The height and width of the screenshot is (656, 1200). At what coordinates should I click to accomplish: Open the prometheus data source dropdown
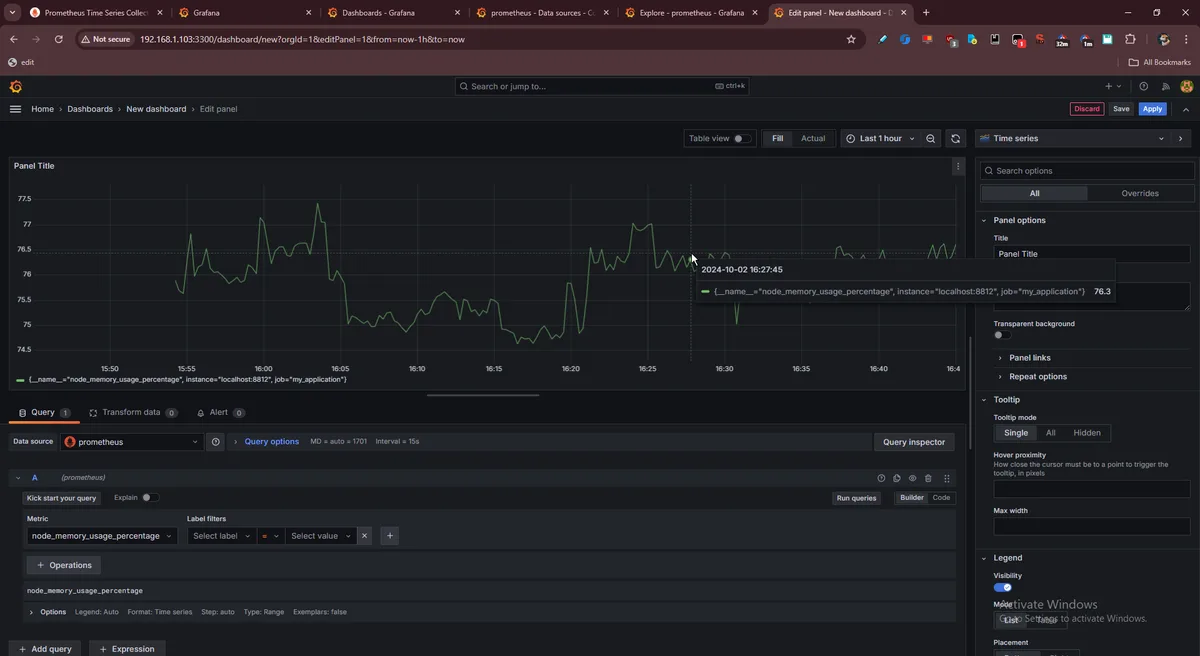pos(132,442)
